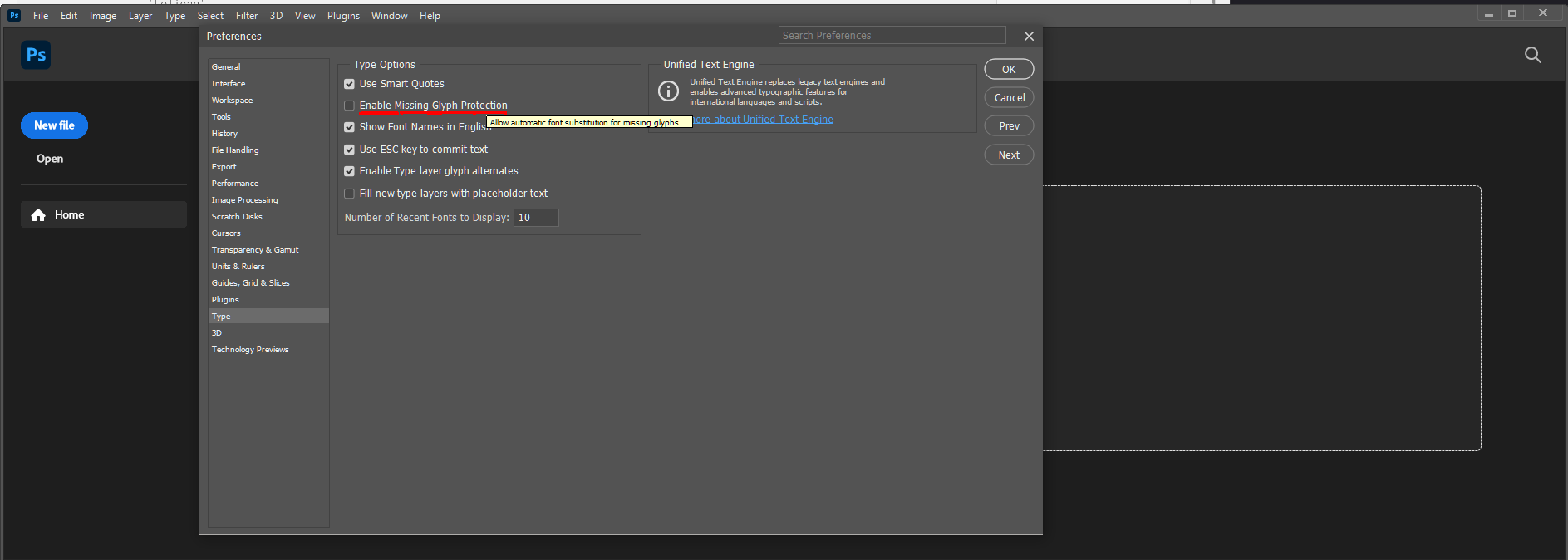
Task: Open the Layer menu
Action: click(x=140, y=16)
